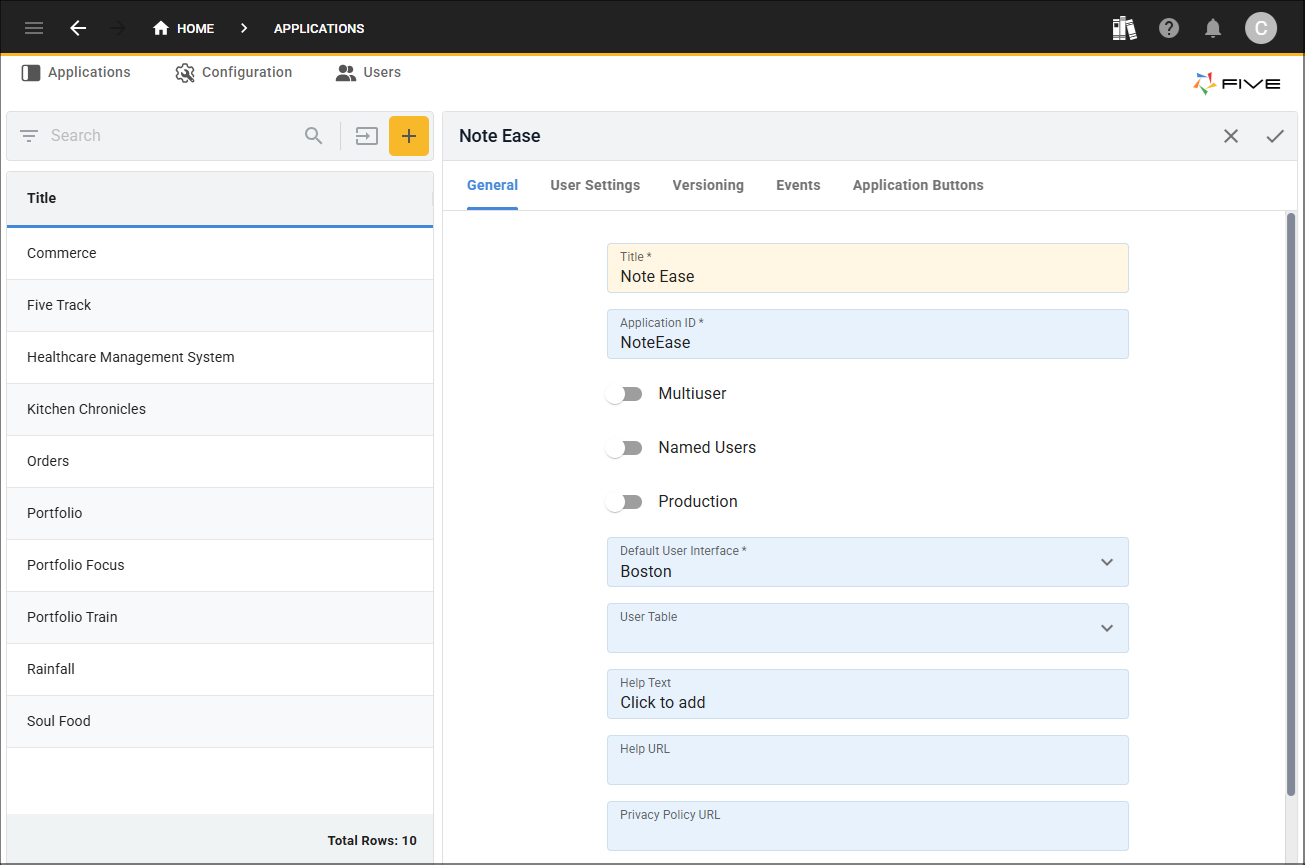
Task: Toggle the Production switch
Action: pos(625,502)
